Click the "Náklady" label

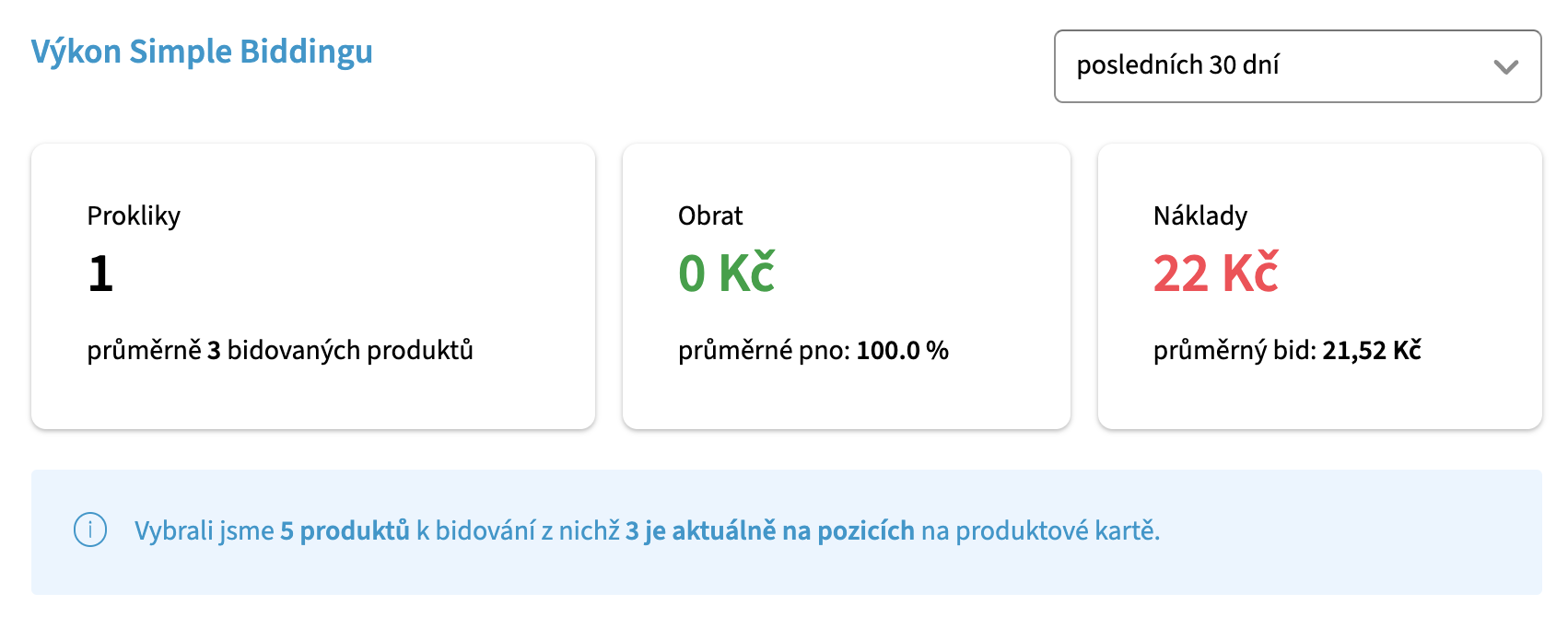pos(1200,215)
